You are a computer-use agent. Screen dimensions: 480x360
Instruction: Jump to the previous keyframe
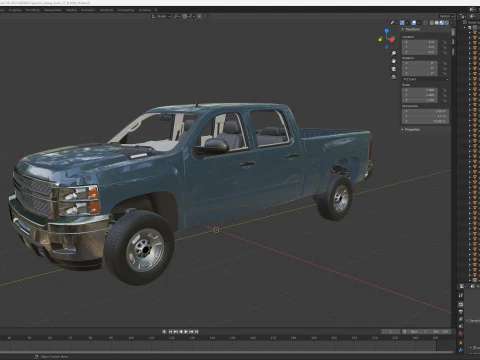[x=176, y=331]
